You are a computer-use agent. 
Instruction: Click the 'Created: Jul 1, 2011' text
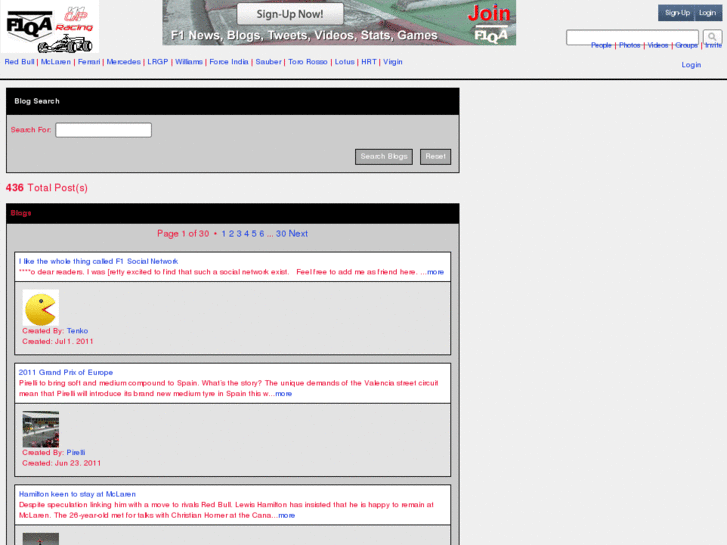pos(58,341)
